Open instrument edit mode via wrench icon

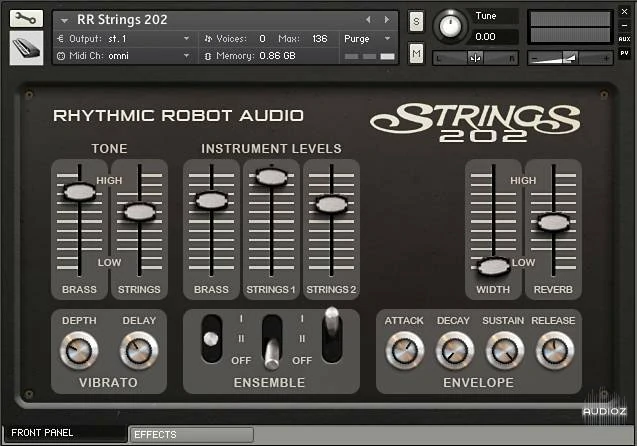(26, 19)
